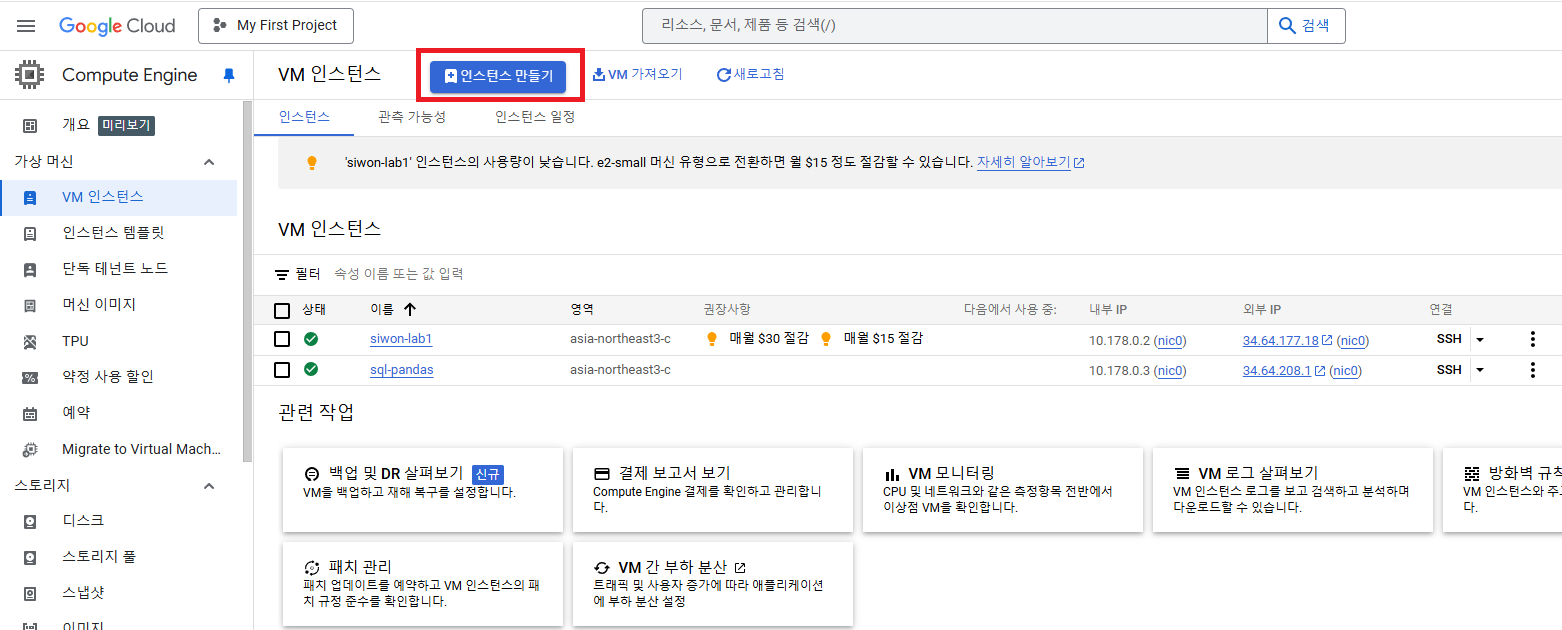1562x630 pixels.
Task: Click the 약정 사용 할인 percent icon
Action: click(x=30, y=377)
